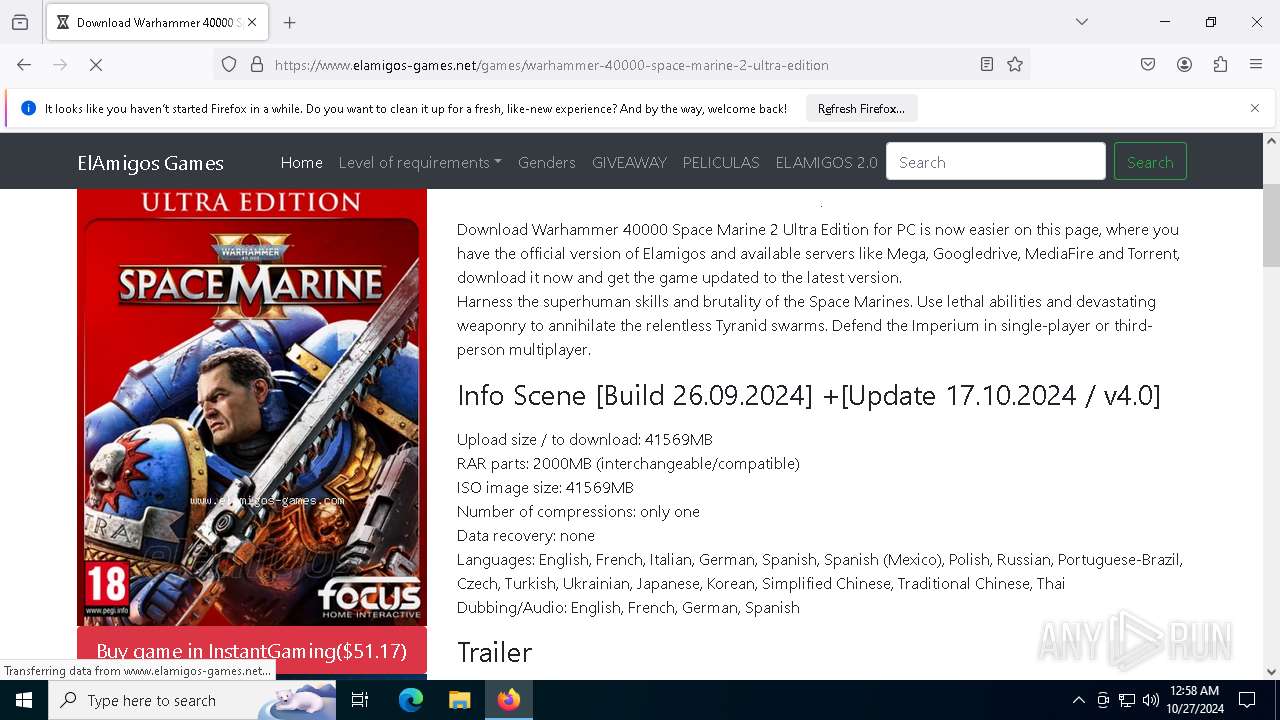Select Info Scene build heading text
The width and height of the screenshot is (1280, 720).
click(x=808, y=395)
